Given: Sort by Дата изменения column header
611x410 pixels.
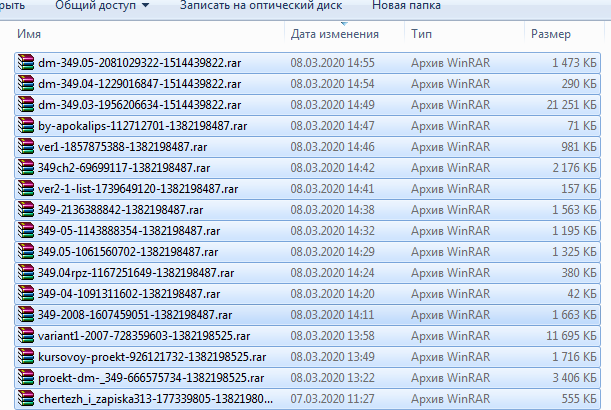Looking at the screenshot, I should tap(335, 34).
